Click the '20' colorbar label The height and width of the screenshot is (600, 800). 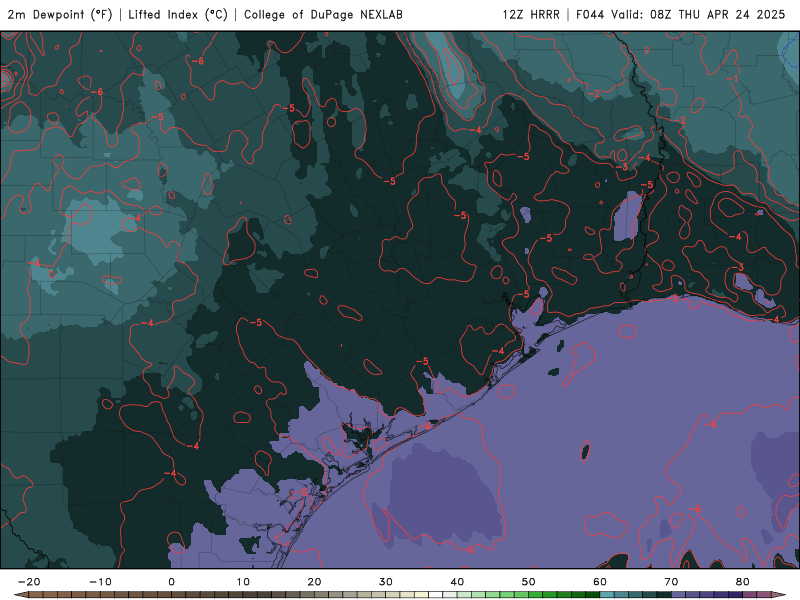[x=314, y=582]
